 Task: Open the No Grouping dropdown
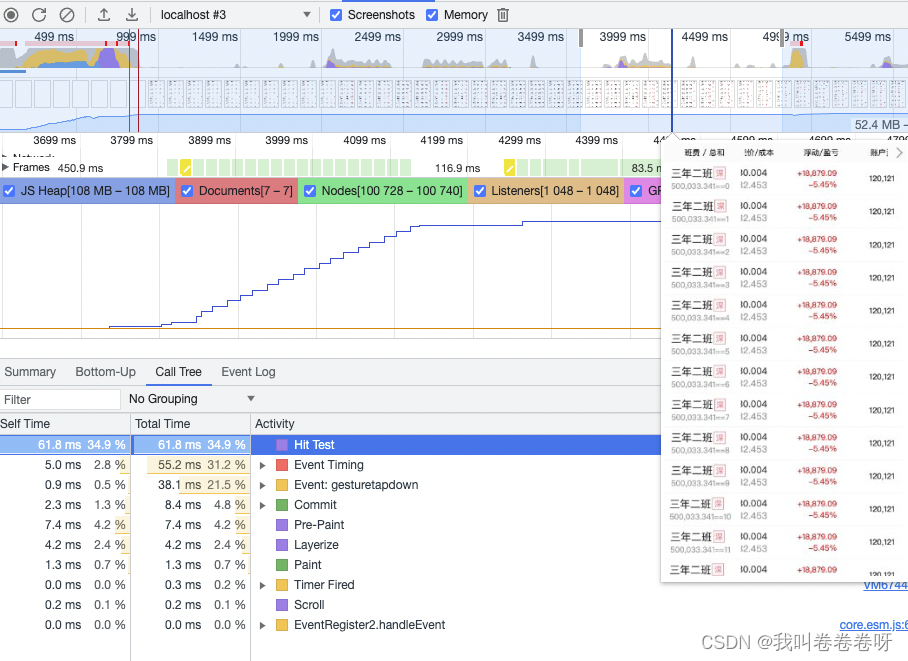point(192,399)
